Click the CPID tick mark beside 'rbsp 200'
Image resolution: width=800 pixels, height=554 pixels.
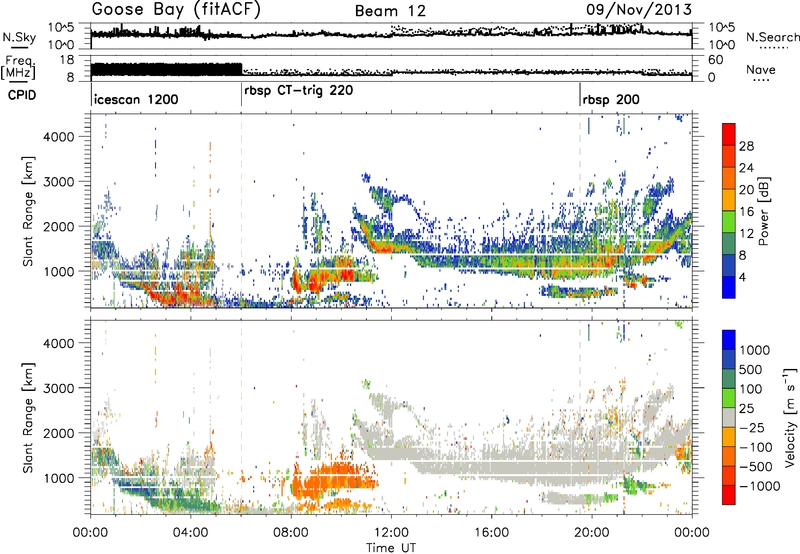point(580,94)
